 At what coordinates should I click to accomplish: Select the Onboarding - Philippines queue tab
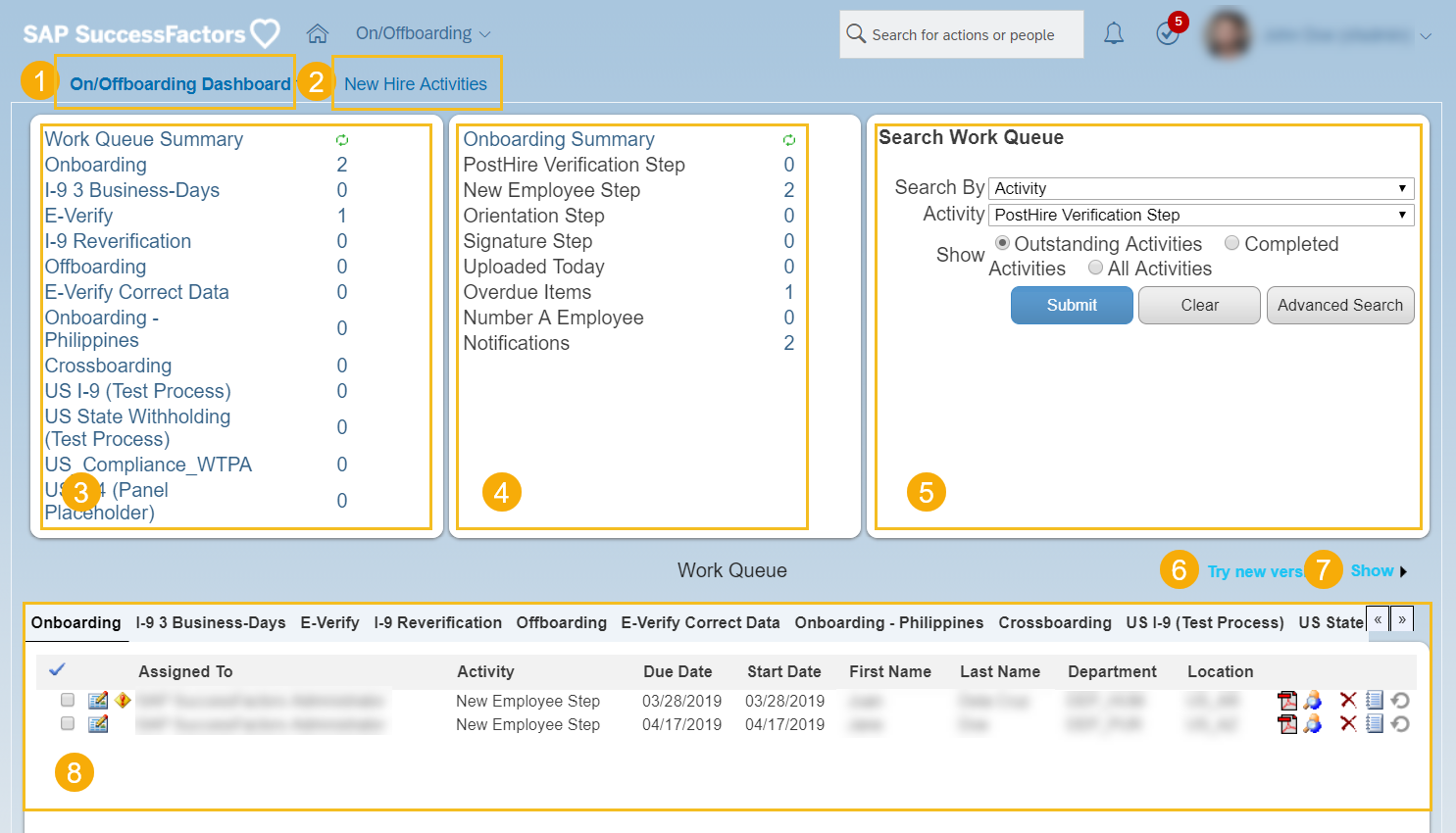tap(889, 622)
